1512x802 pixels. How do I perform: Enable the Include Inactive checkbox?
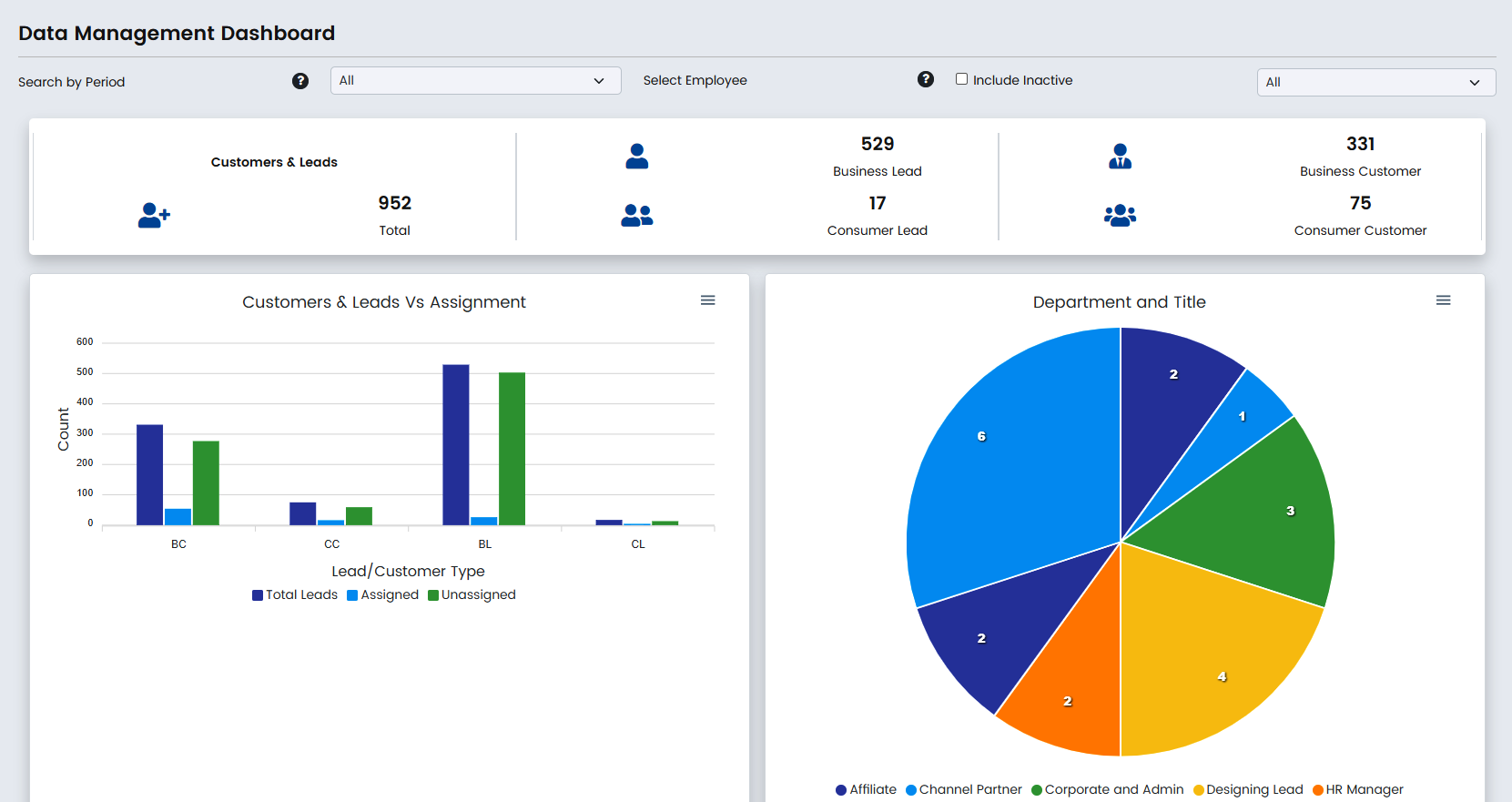coord(961,79)
